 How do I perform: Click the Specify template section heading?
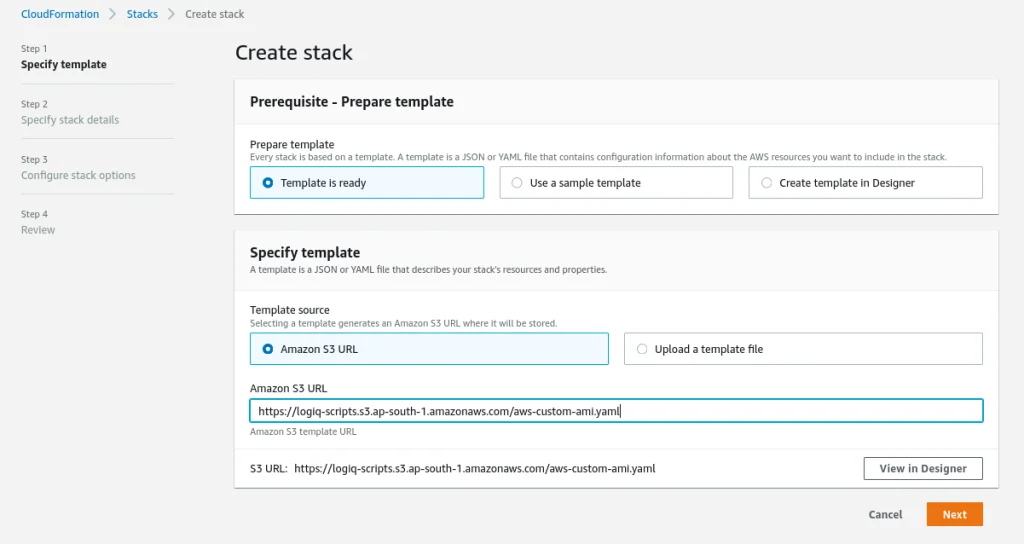tap(304, 253)
